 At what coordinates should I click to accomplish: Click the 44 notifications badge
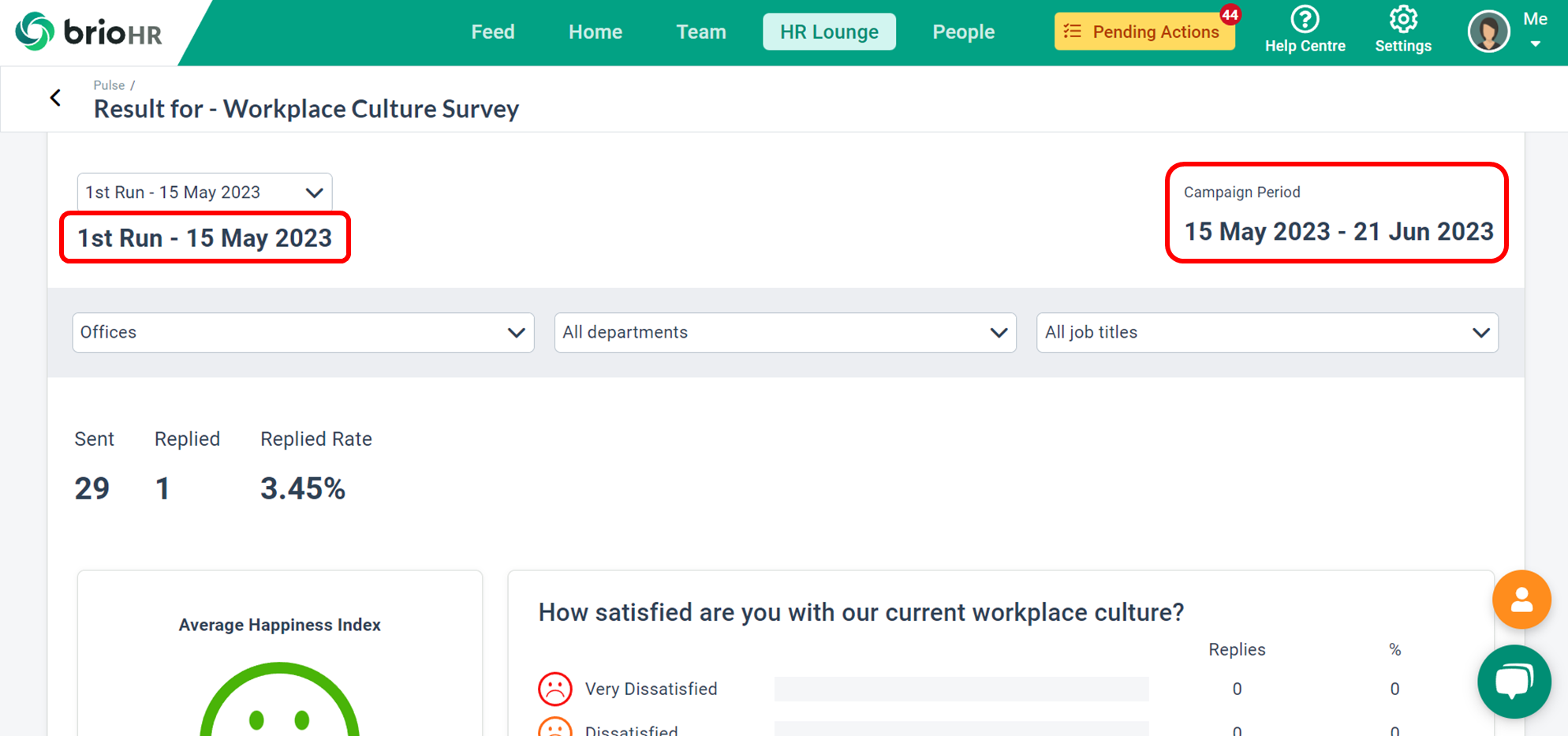point(1230,14)
